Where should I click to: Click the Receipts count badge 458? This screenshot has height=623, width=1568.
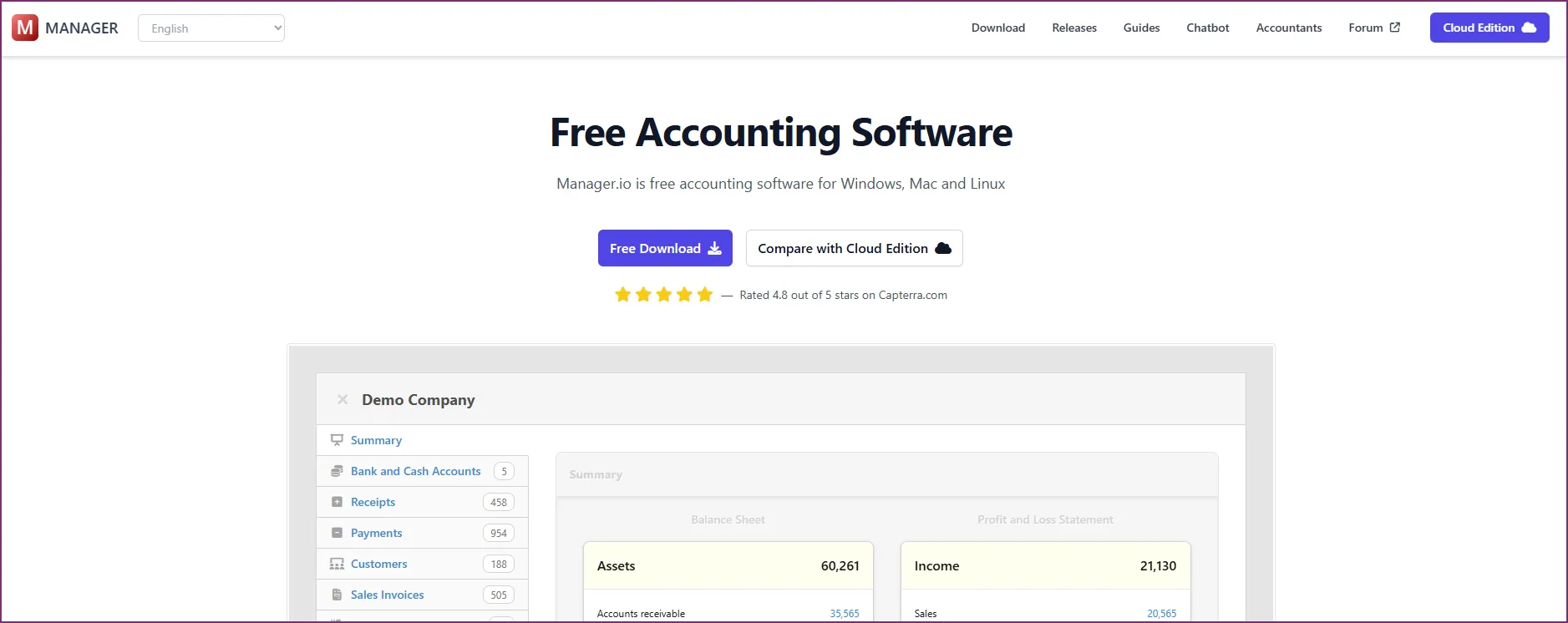coord(499,502)
